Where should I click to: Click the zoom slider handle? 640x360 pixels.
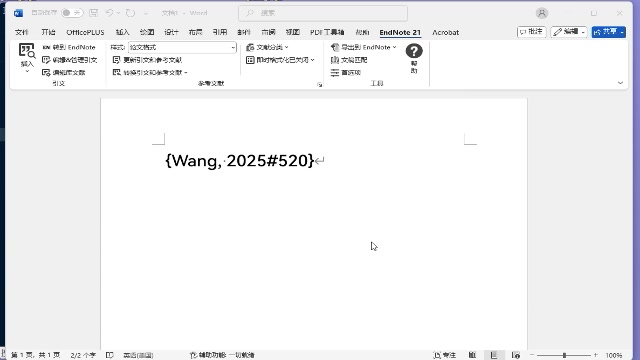pos(564,355)
